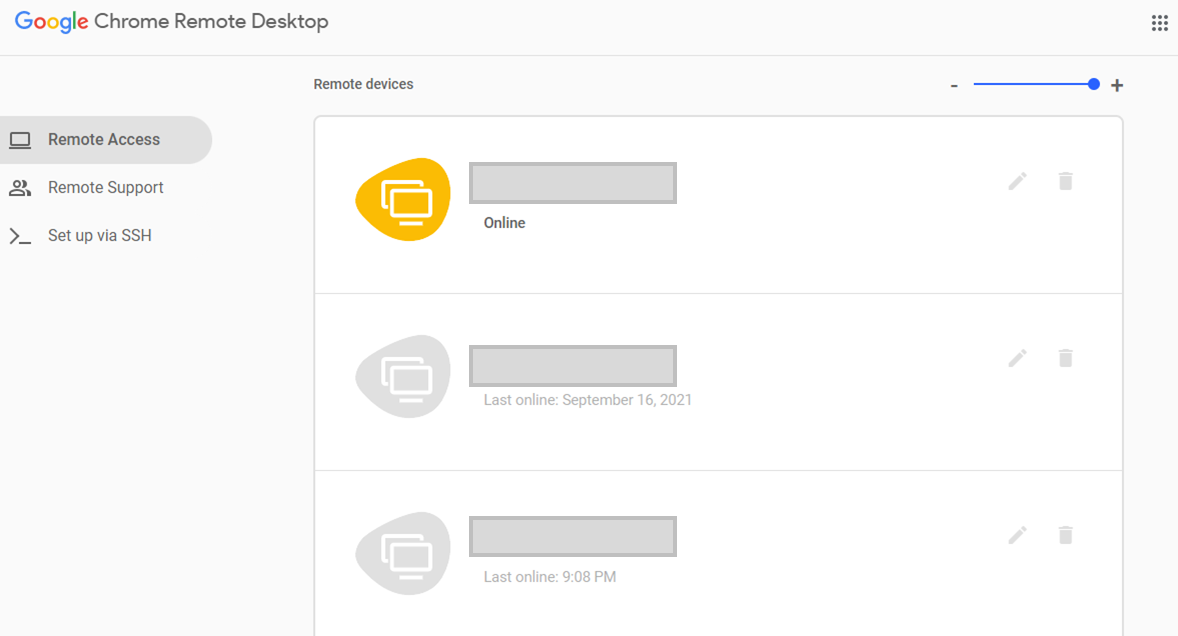The height and width of the screenshot is (636, 1178).
Task: Click the laptop icon beside Remote Access
Action: pos(20,140)
